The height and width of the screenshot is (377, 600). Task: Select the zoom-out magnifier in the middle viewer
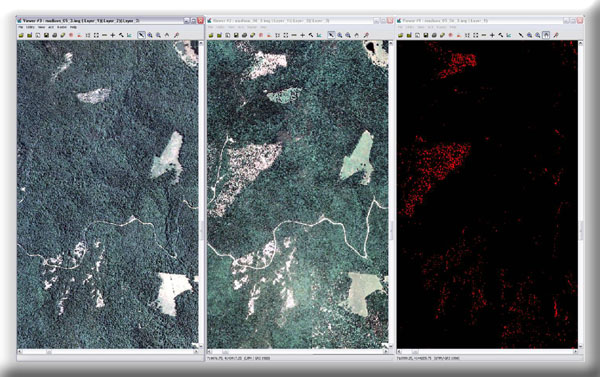348,35
